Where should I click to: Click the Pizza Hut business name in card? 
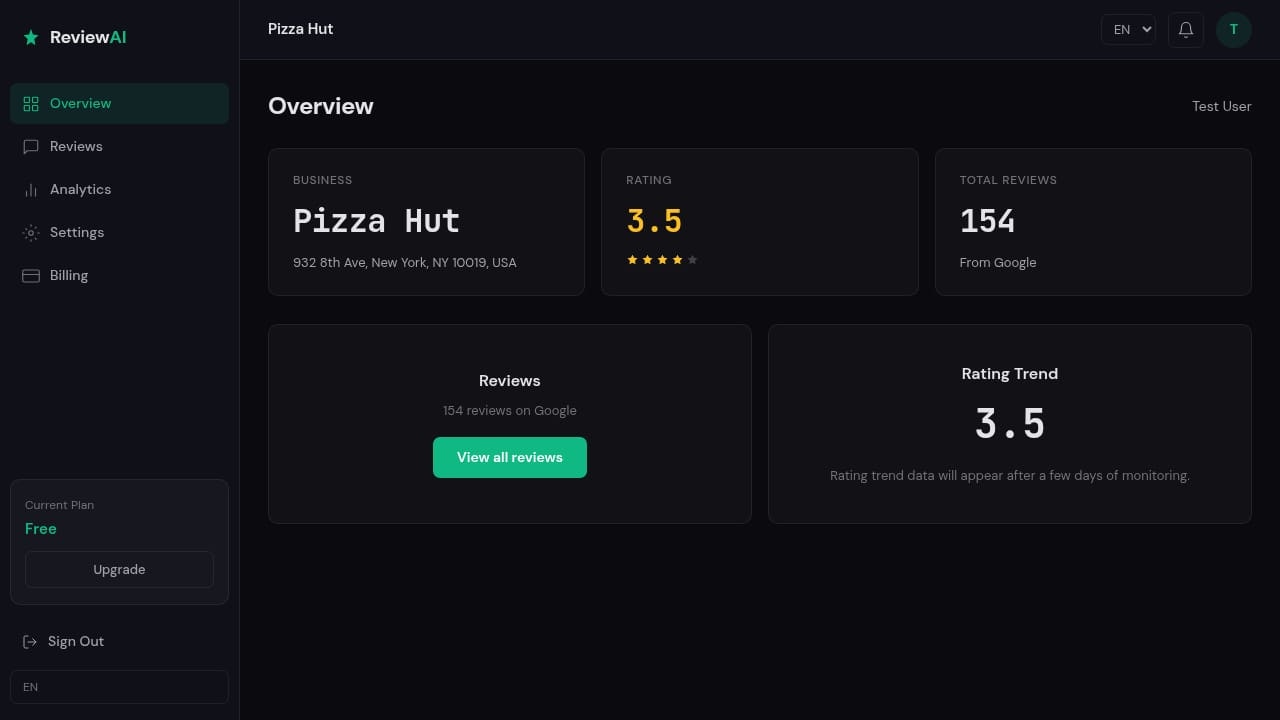(x=376, y=221)
